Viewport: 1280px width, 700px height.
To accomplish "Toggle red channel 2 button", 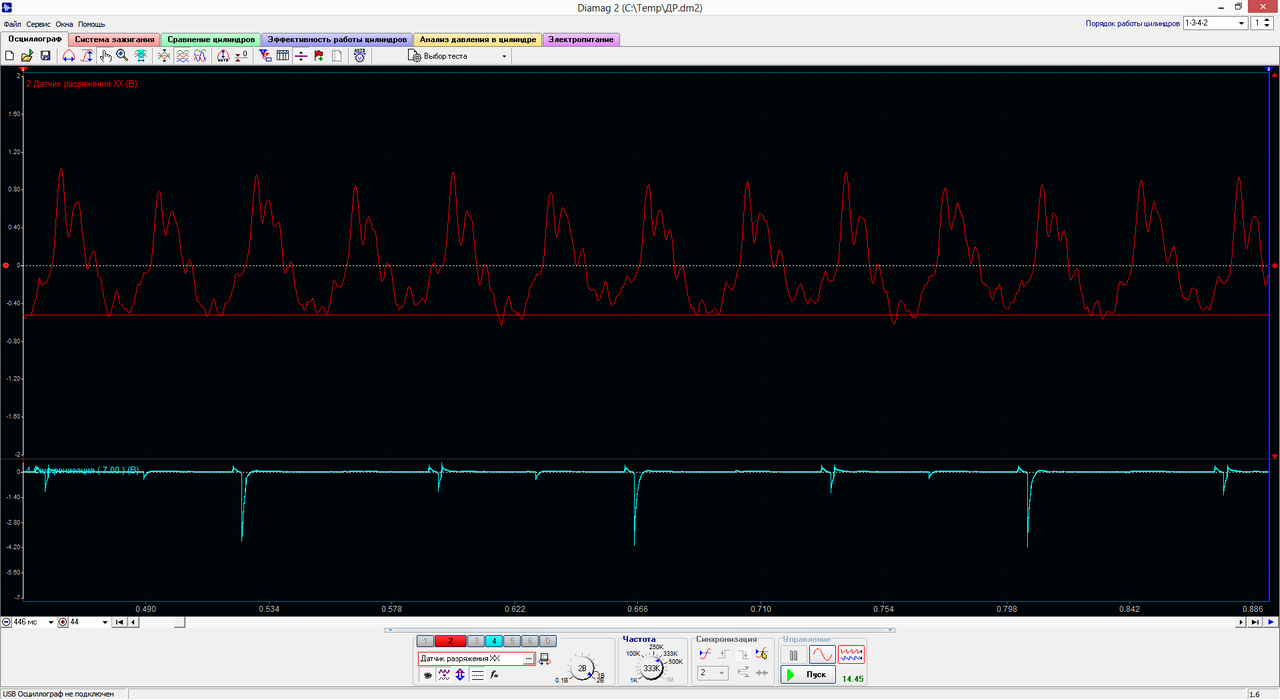I will pyautogui.click(x=451, y=641).
